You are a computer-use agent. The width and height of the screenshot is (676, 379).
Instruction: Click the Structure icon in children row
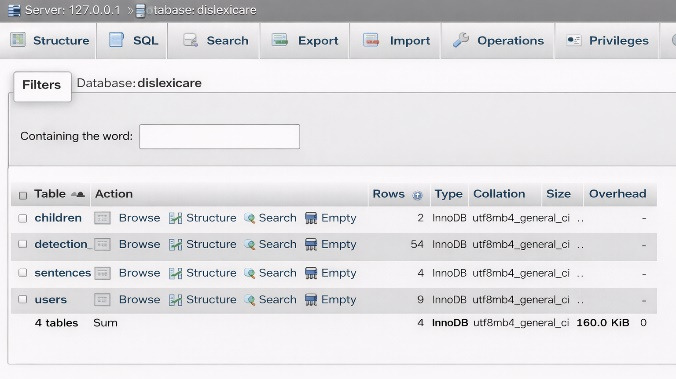(x=175, y=219)
